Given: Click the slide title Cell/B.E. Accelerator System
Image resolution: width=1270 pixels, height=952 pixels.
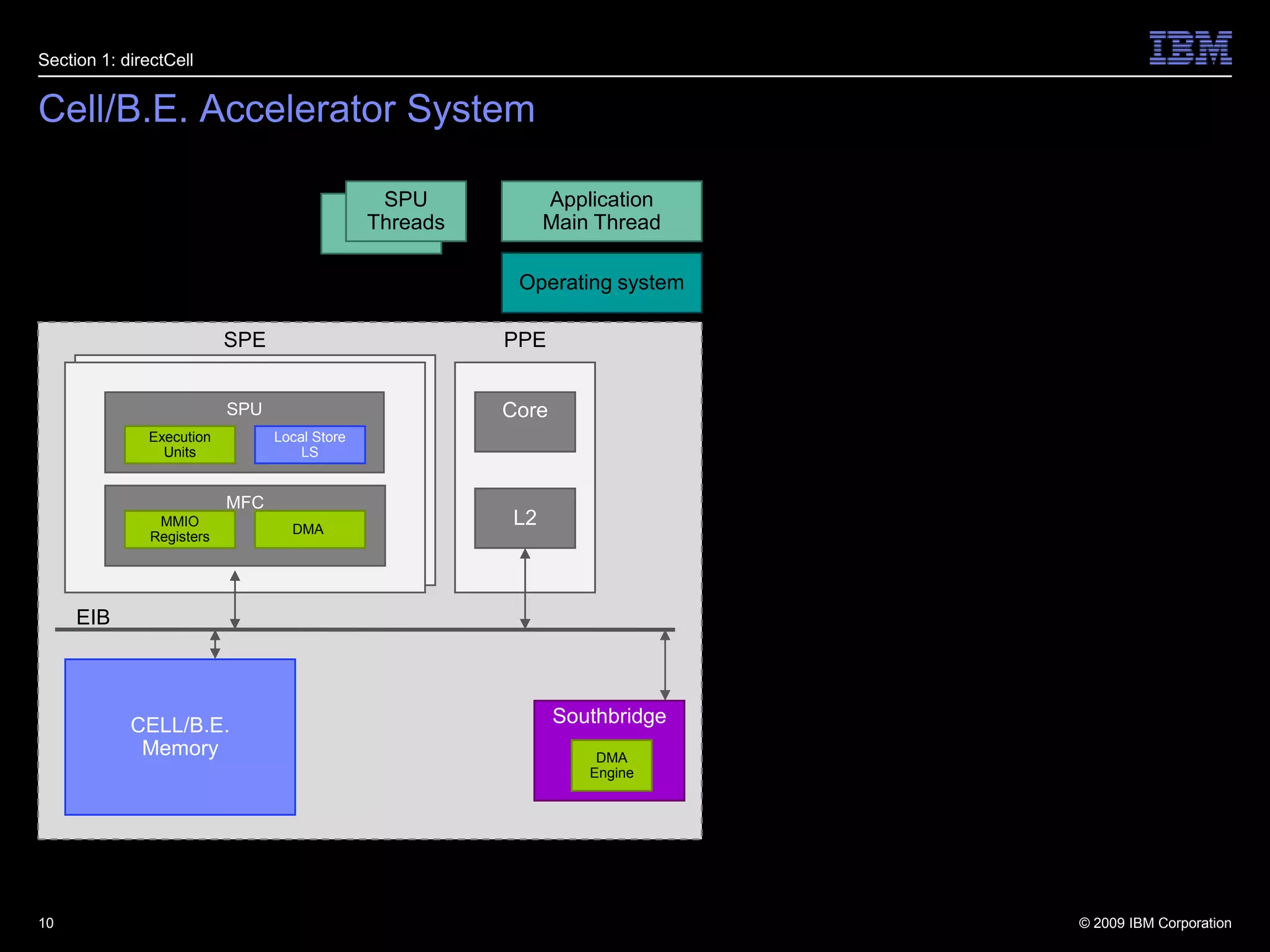Looking at the screenshot, I should tap(286, 109).
